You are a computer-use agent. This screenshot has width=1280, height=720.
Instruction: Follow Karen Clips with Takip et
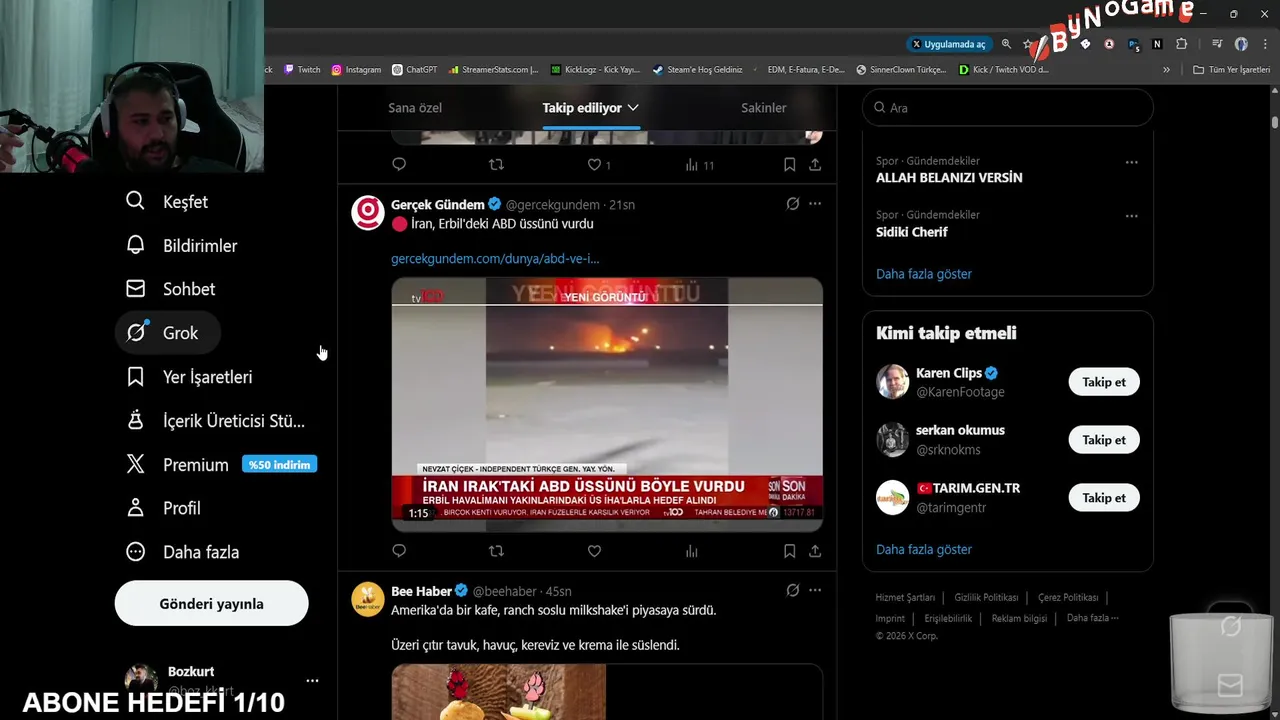(1104, 382)
